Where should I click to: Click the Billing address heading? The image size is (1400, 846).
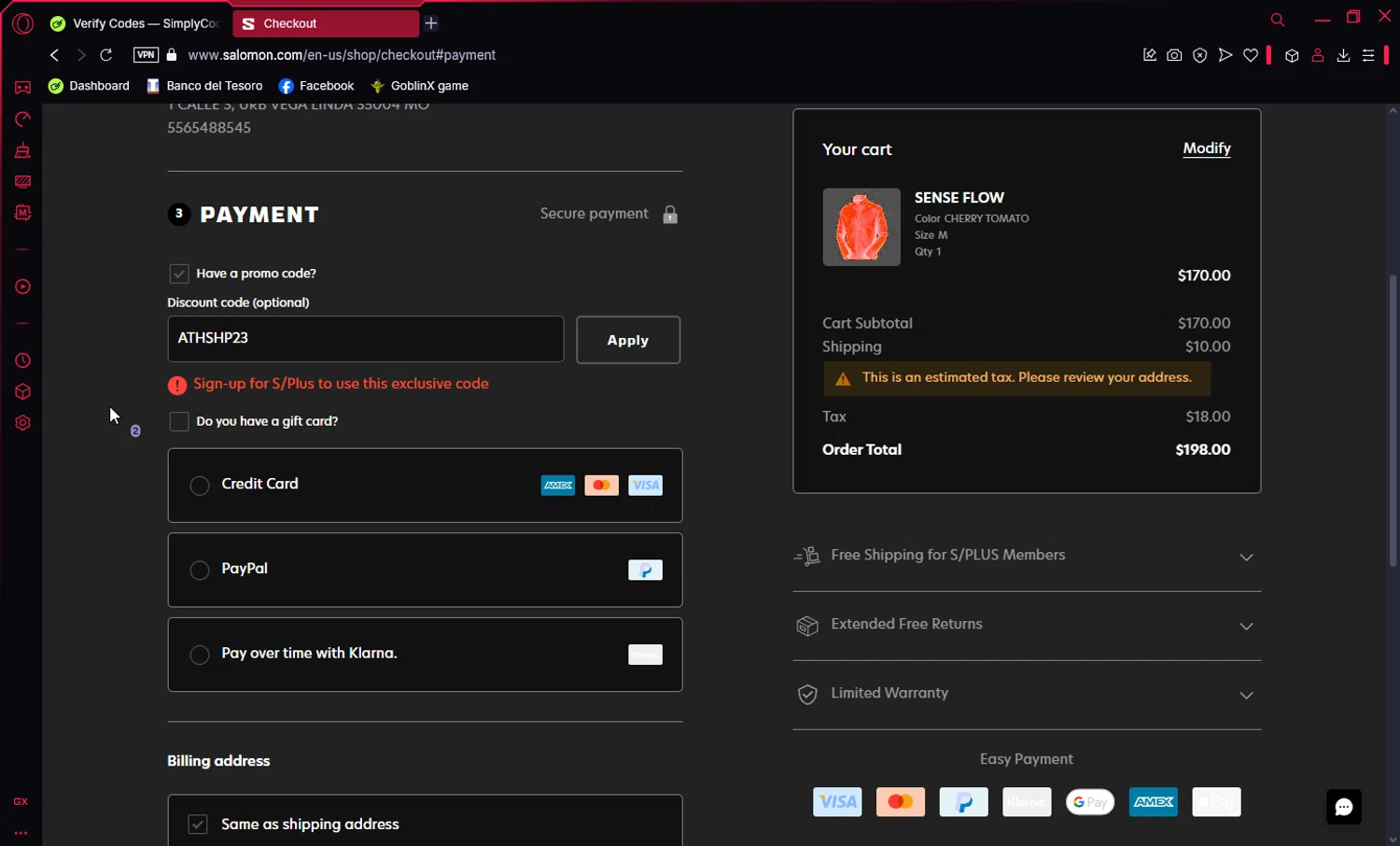[x=218, y=761]
